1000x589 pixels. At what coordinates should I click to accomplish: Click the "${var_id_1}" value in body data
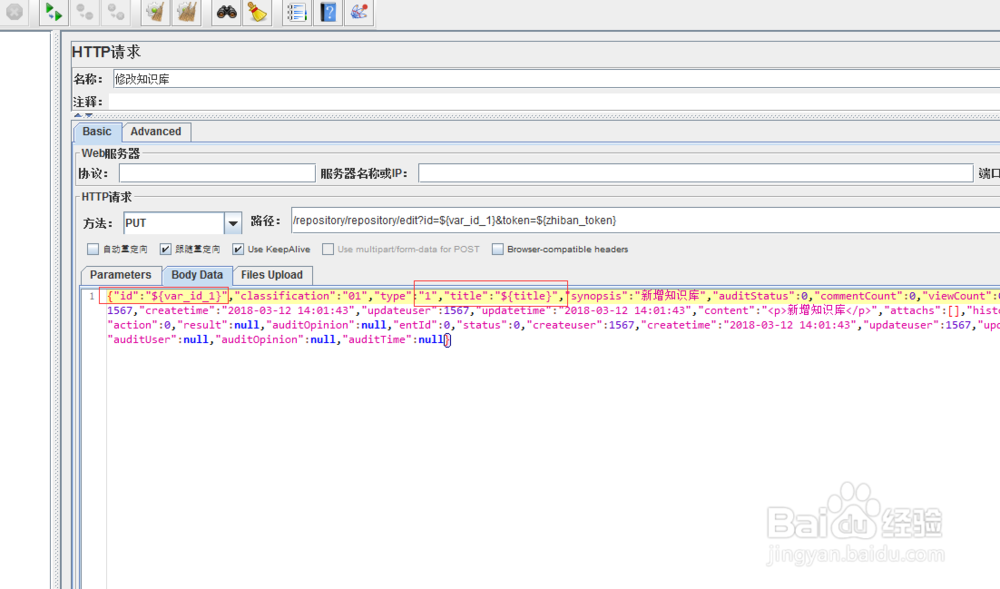coord(186,296)
